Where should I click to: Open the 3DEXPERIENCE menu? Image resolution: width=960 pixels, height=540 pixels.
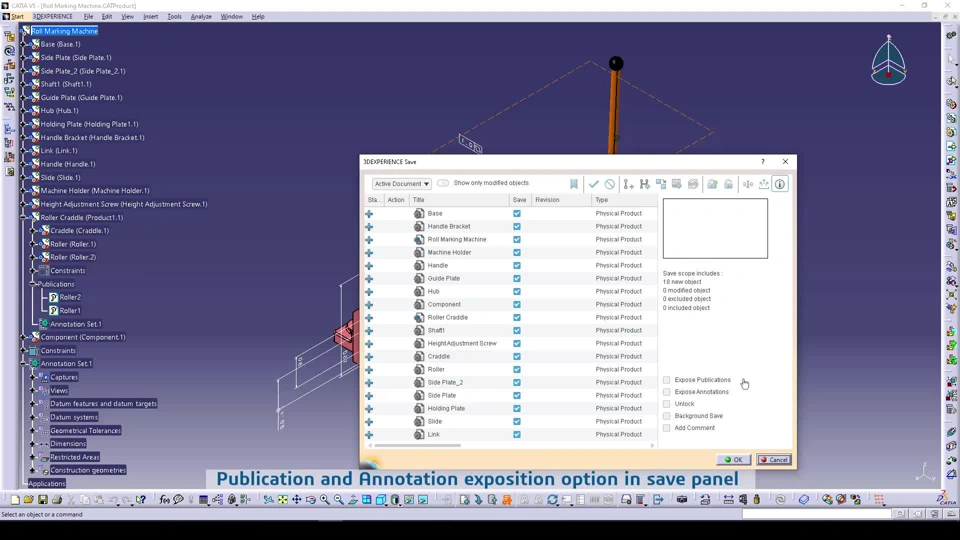tap(53, 17)
